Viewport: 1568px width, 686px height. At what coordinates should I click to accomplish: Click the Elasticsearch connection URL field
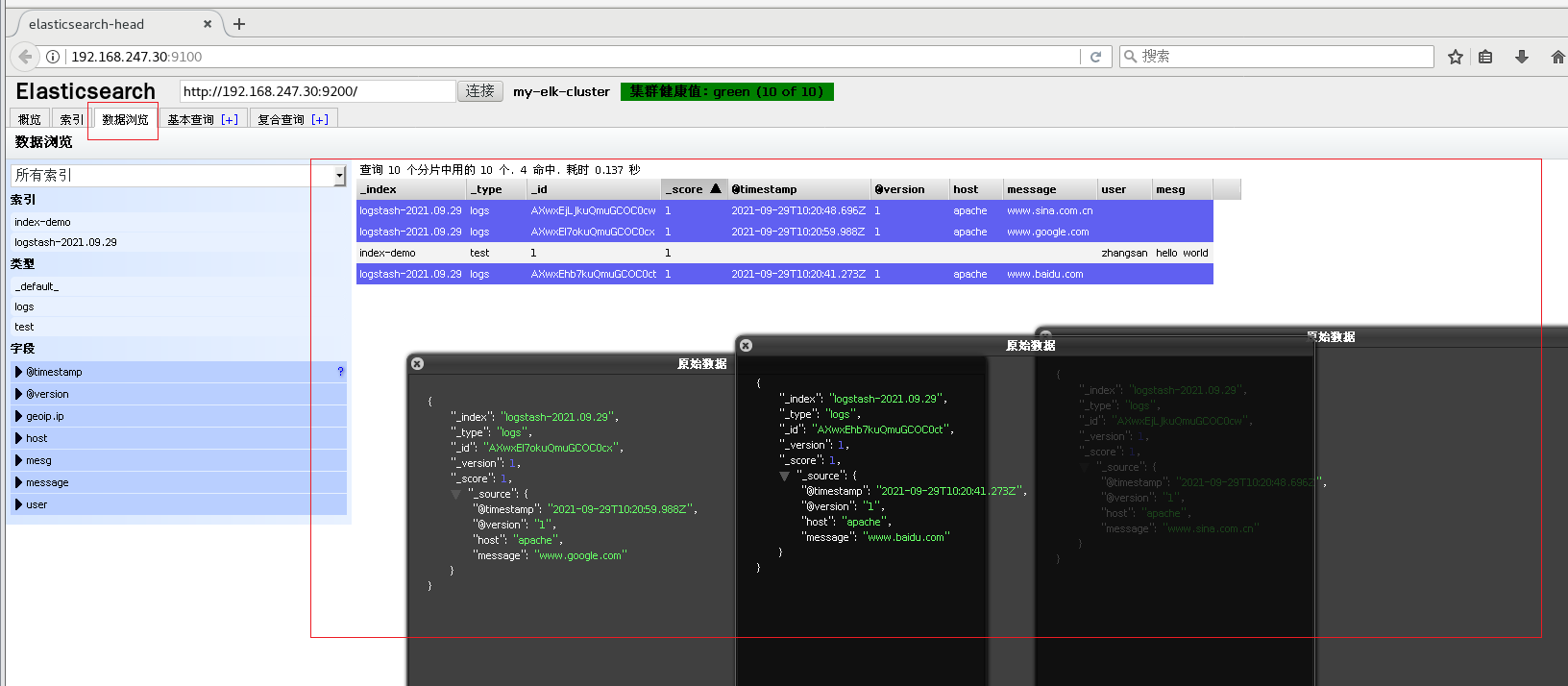[317, 91]
